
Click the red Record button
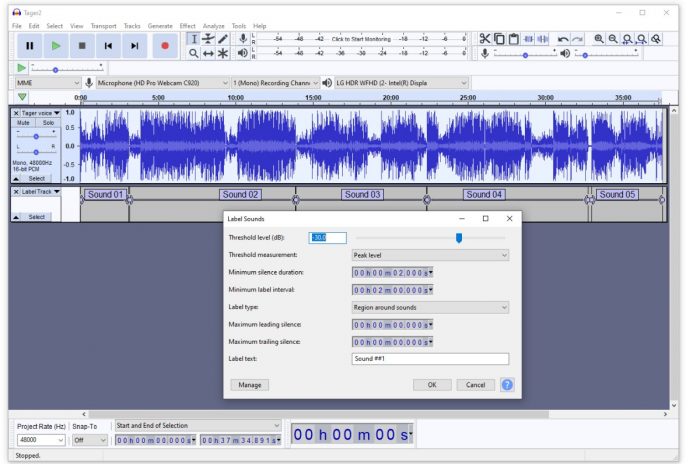pos(163,45)
